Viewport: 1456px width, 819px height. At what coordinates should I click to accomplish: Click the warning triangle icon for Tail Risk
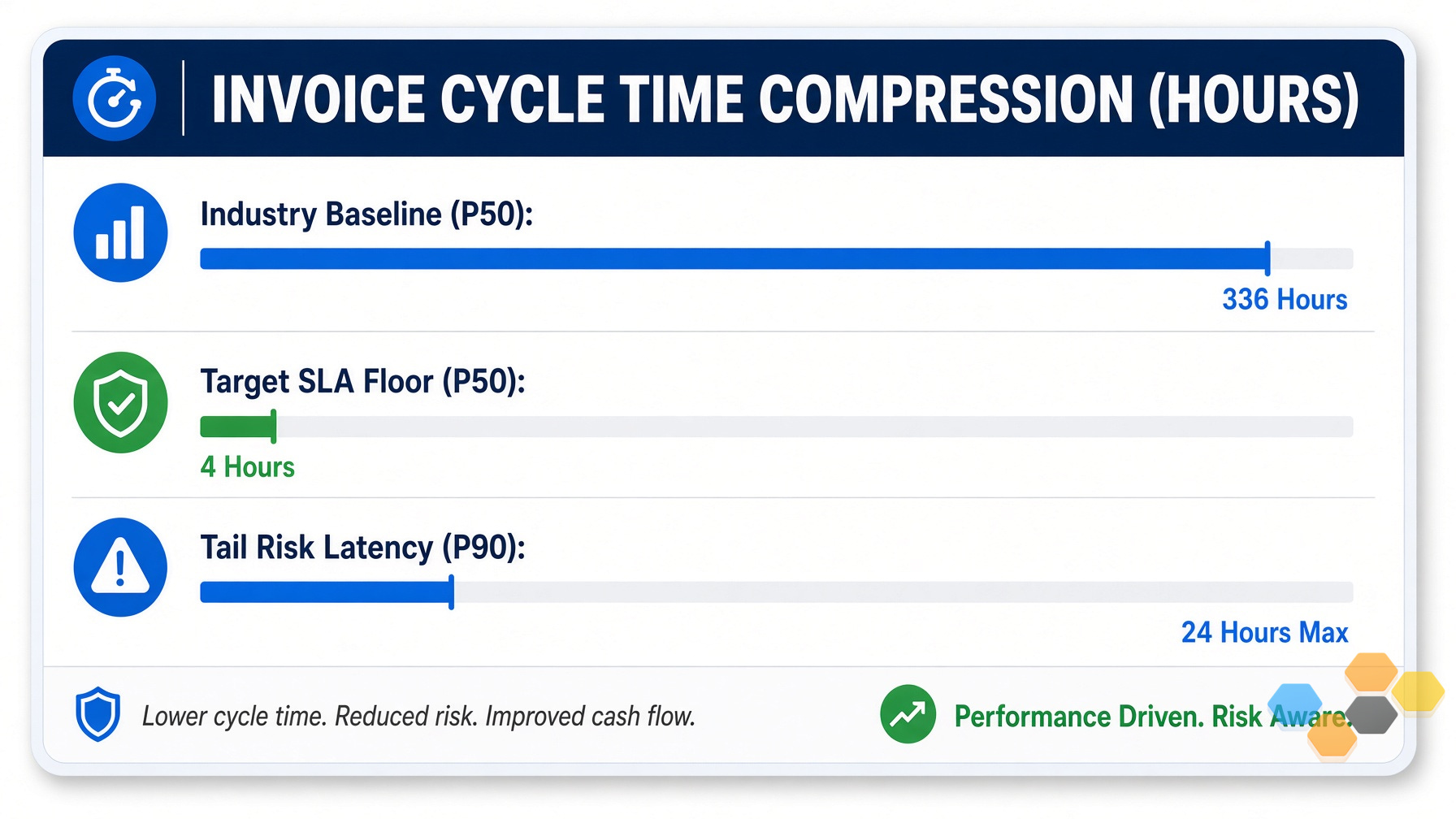(120, 567)
